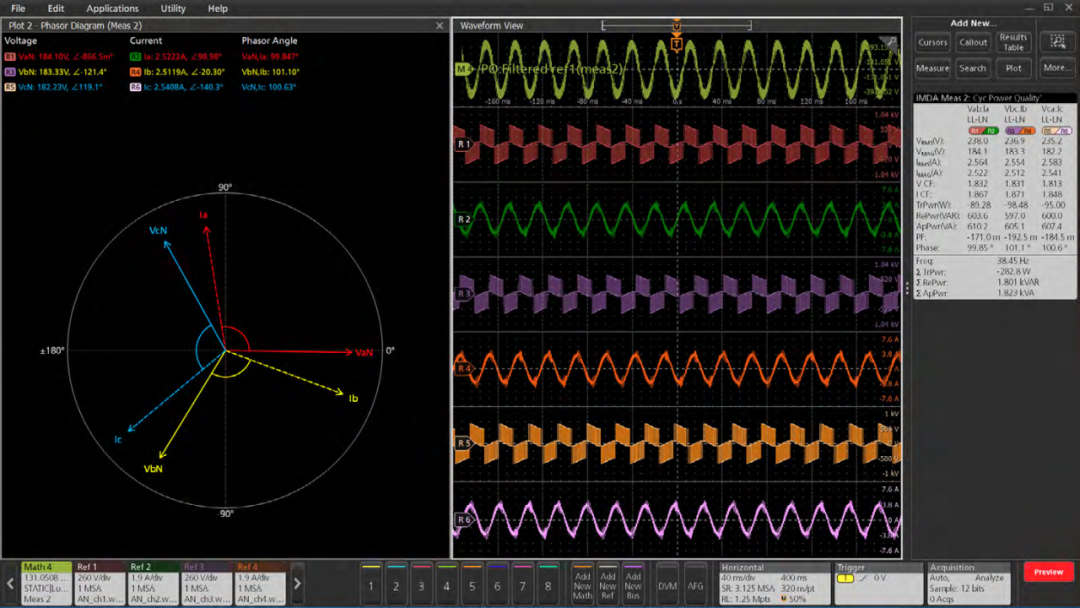Screen dimensions: 1080x608
Task: Open the AFG function generator
Action: click(x=695, y=585)
